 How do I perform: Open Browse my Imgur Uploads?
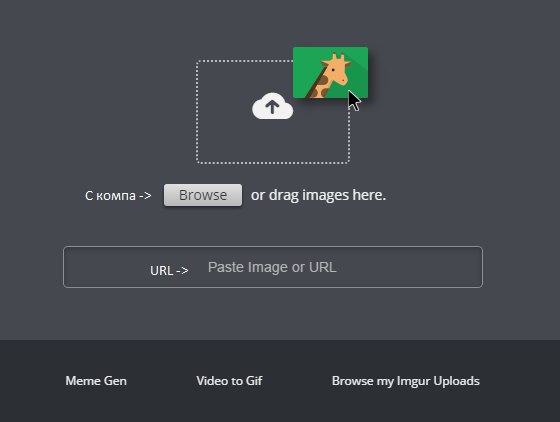click(x=406, y=381)
